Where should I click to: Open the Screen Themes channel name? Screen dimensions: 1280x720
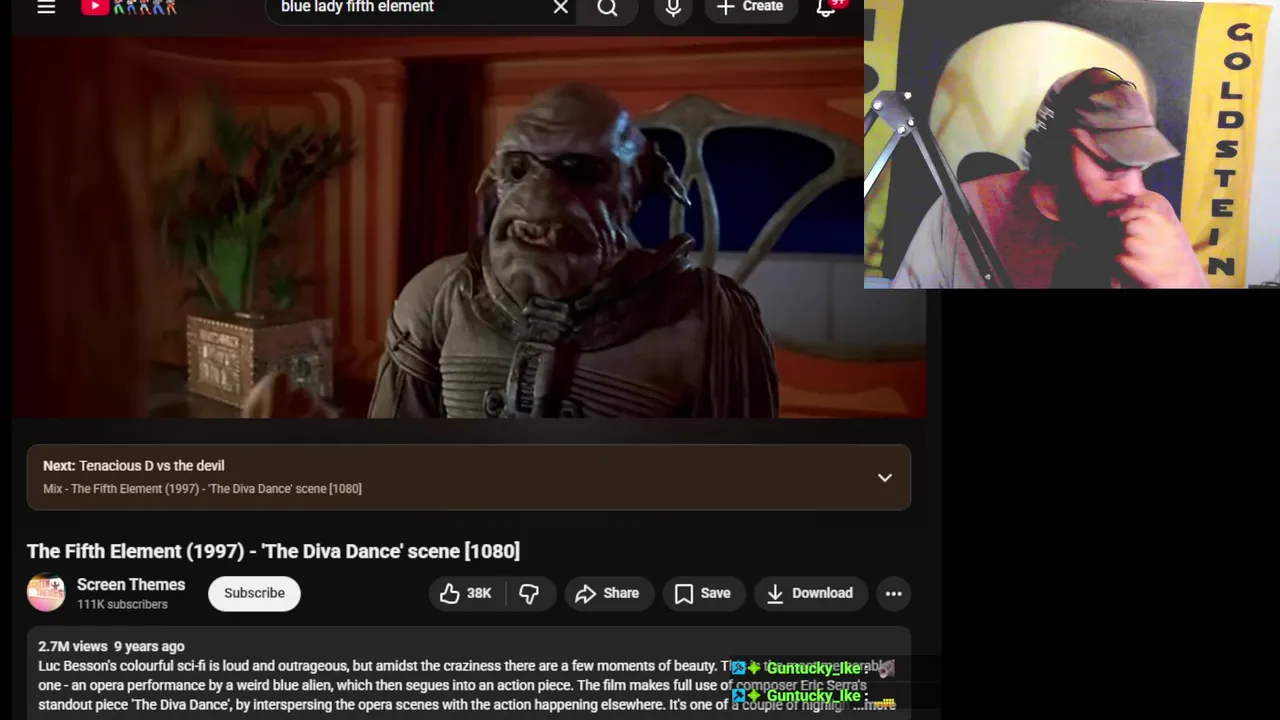(131, 585)
